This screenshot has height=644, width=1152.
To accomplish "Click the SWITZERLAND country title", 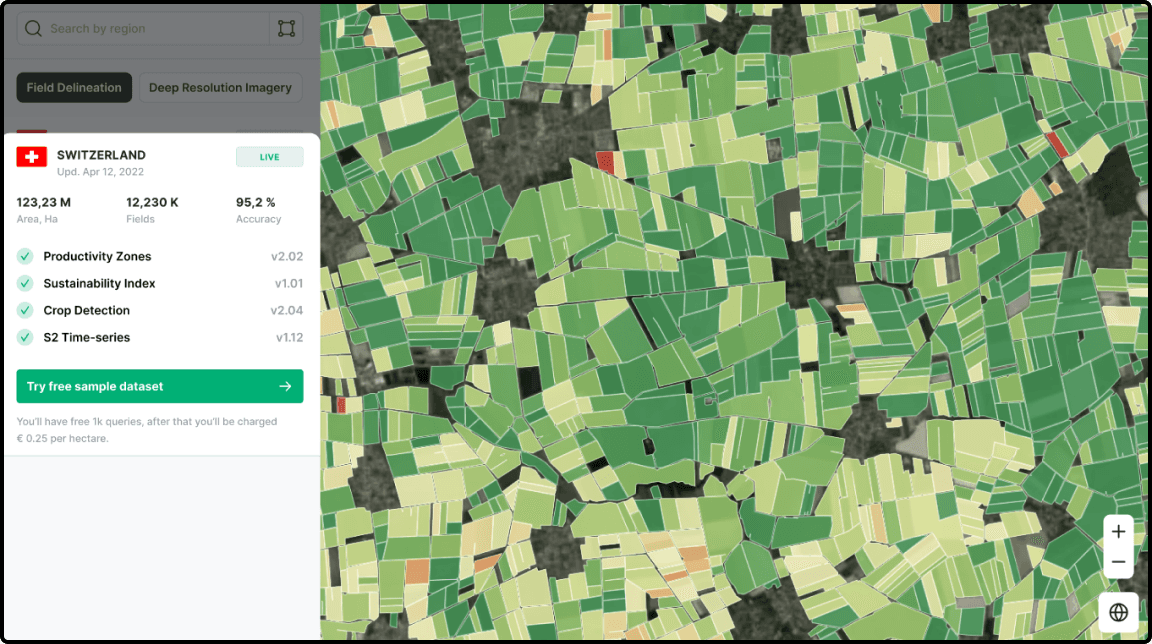I will click(101, 155).
